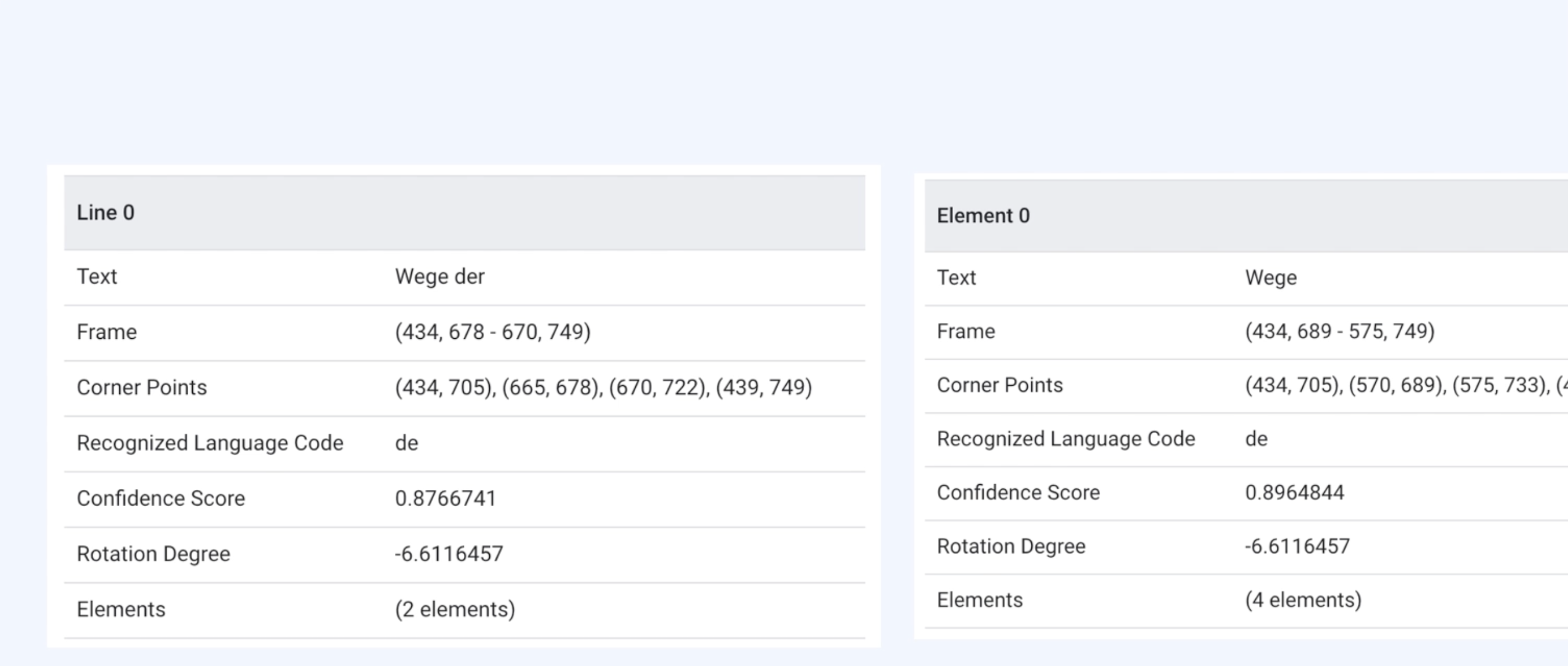Click the 'Confidence Score' label in Element 0
This screenshot has width=1568, height=666.
(1018, 492)
